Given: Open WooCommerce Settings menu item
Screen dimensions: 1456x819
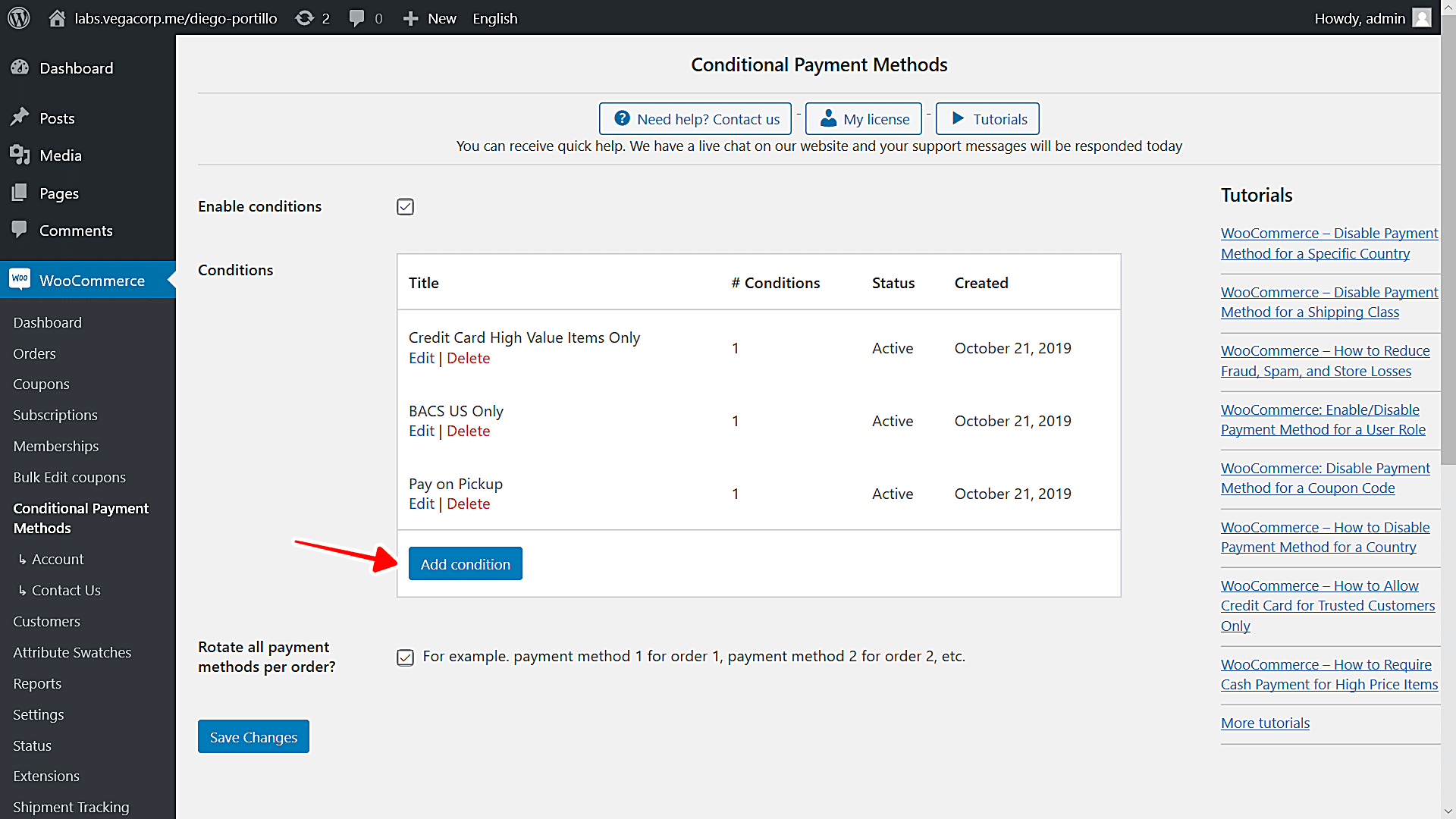Looking at the screenshot, I should [38, 715].
